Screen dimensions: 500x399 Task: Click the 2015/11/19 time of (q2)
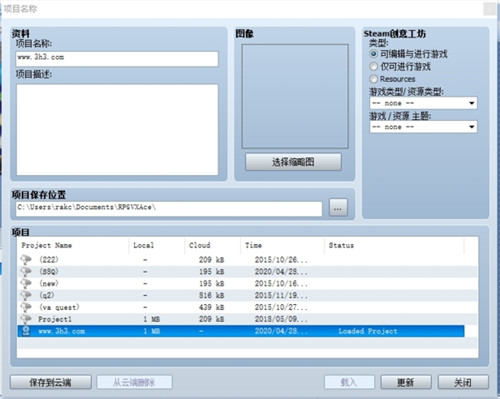(281, 295)
